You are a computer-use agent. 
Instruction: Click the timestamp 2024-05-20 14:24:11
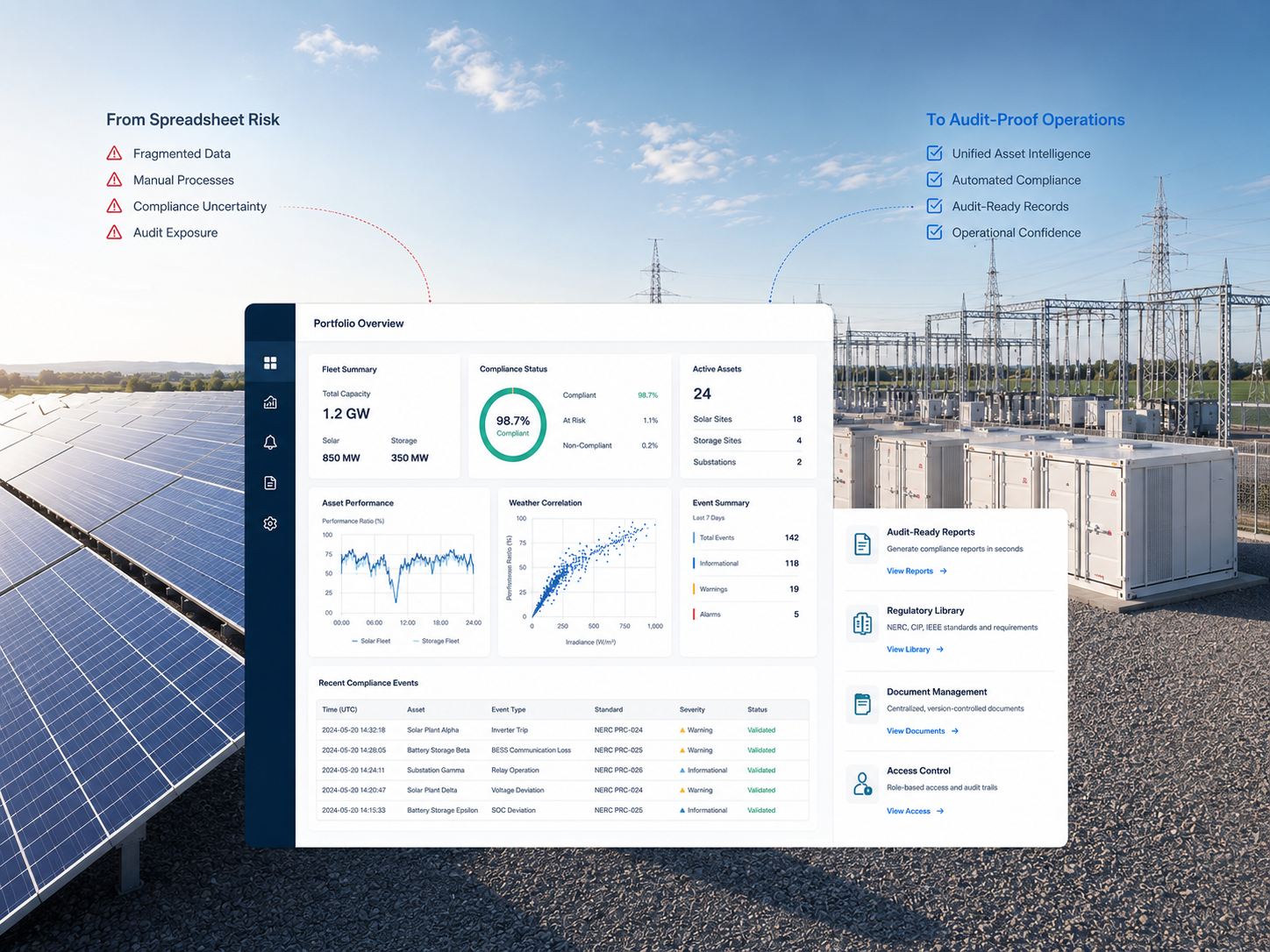click(353, 771)
